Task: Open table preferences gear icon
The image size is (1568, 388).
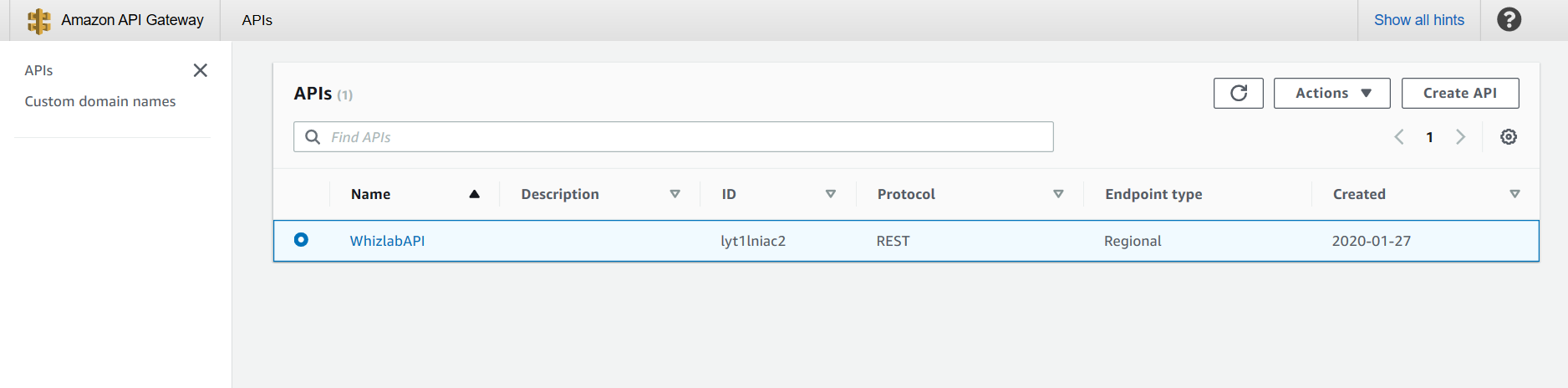Action: 1509,137
